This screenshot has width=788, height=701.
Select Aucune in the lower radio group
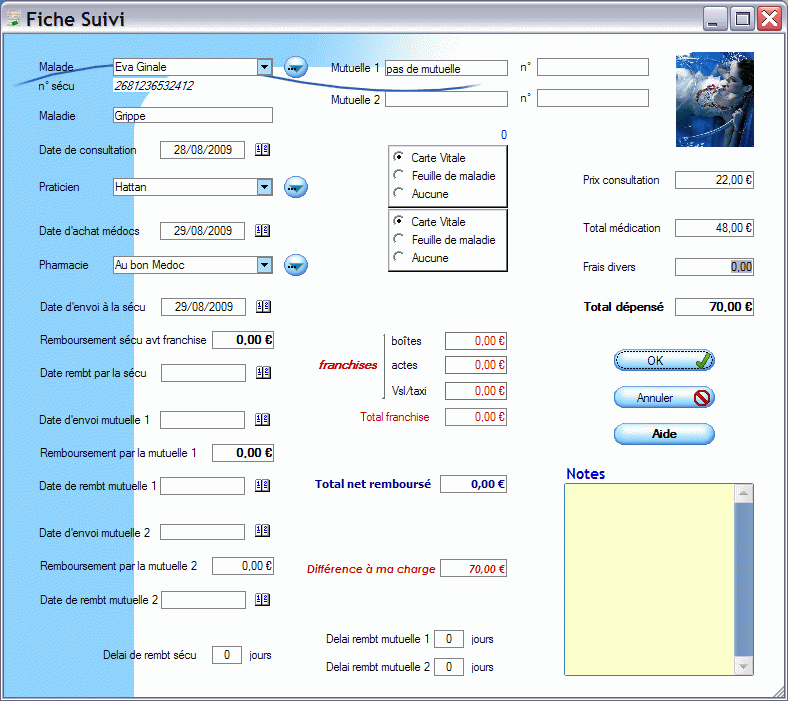[398, 257]
